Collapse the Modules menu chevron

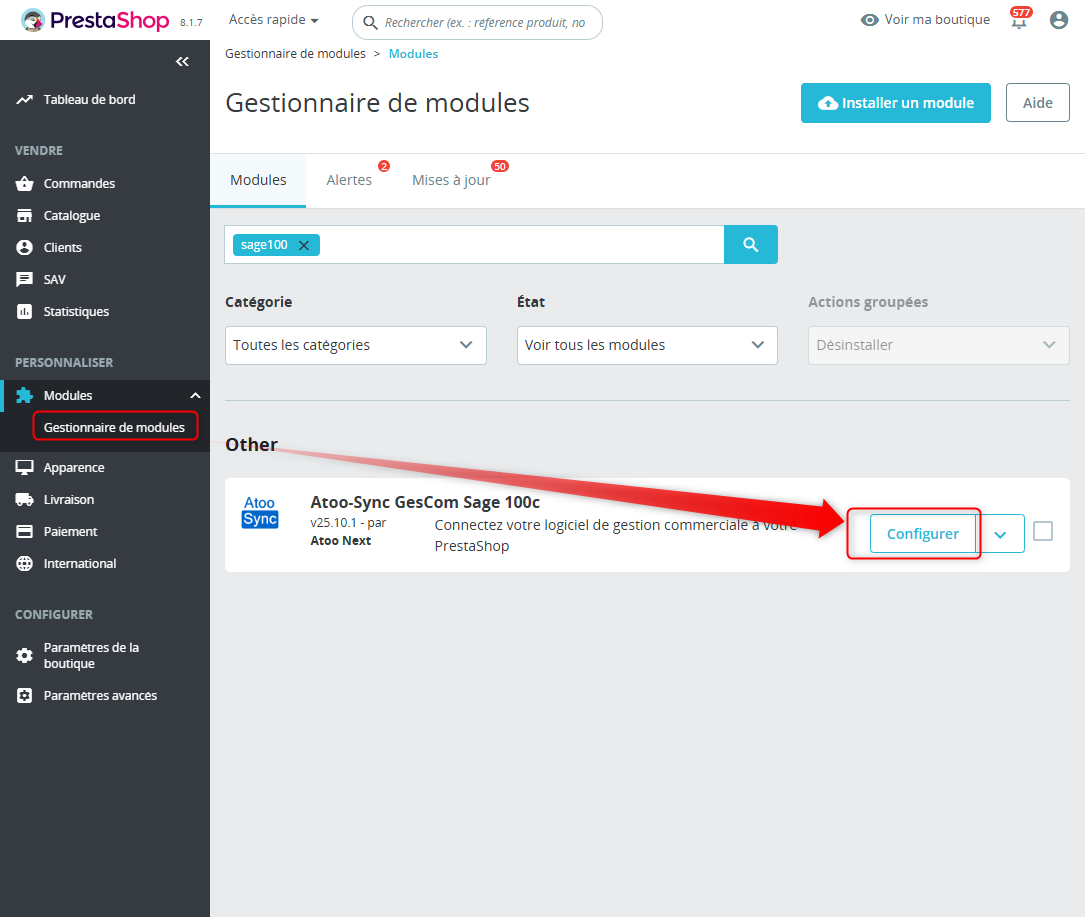click(x=195, y=395)
